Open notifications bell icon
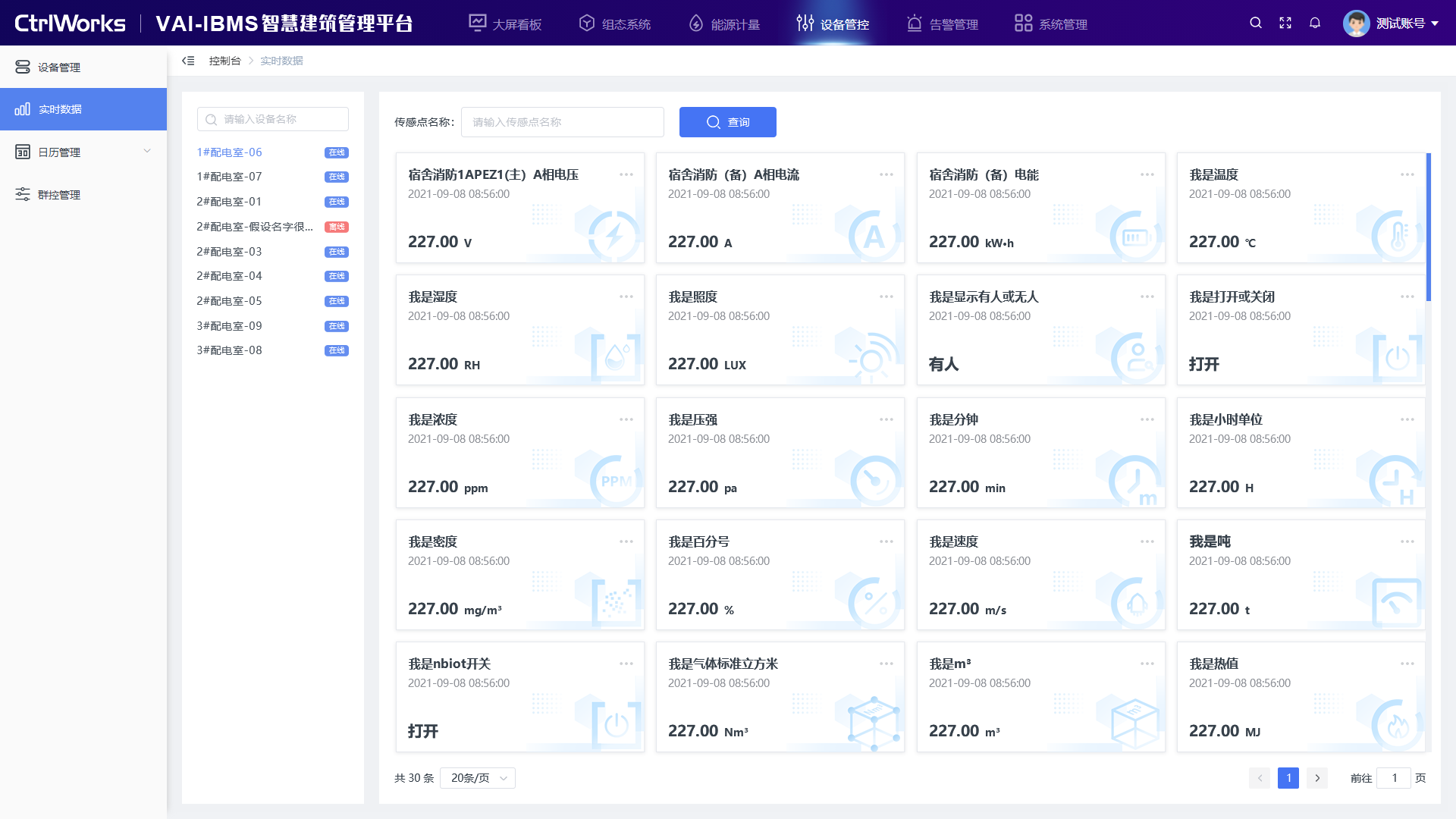Image resolution: width=1456 pixels, height=819 pixels. [x=1315, y=23]
